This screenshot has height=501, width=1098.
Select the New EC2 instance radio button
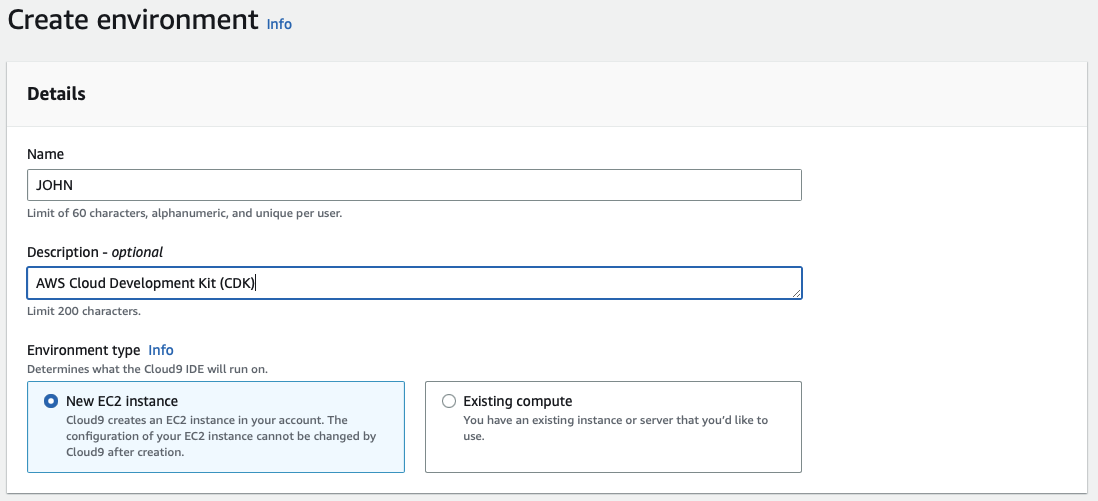click(x=51, y=401)
